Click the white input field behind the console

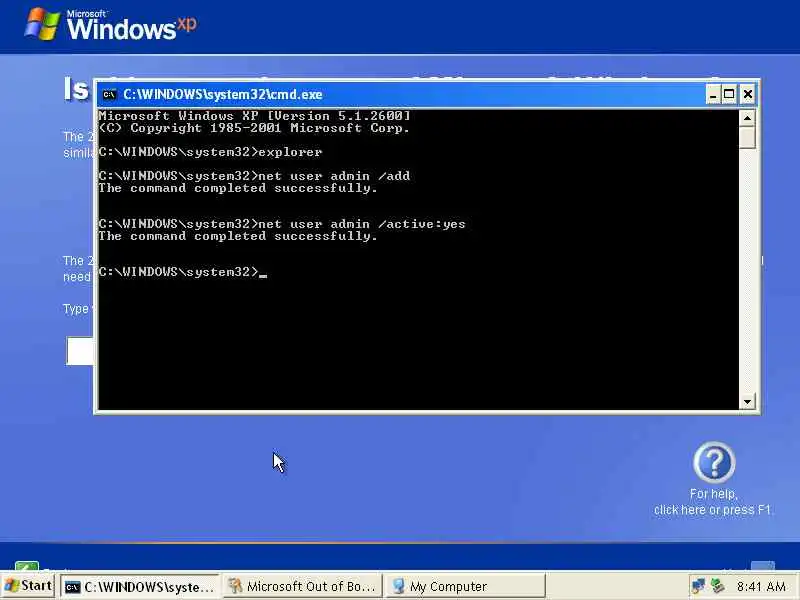click(80, 351)
